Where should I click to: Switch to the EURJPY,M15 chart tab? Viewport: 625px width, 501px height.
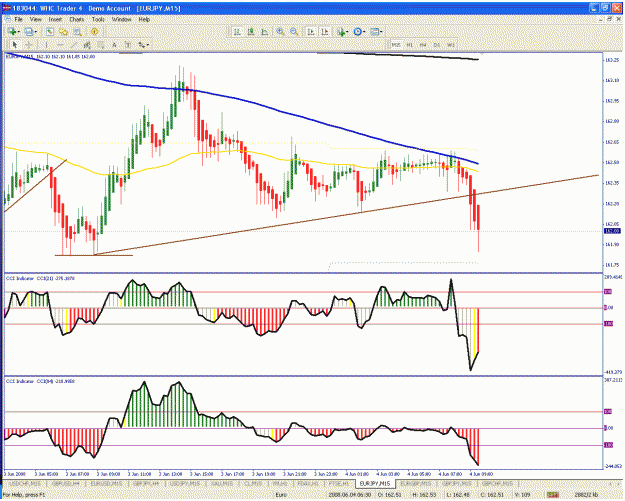click(x=374, y=484)
